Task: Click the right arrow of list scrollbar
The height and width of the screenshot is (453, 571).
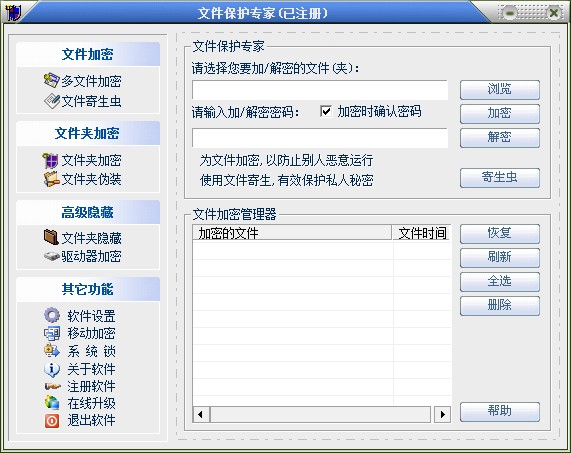Action: (443, 414)
